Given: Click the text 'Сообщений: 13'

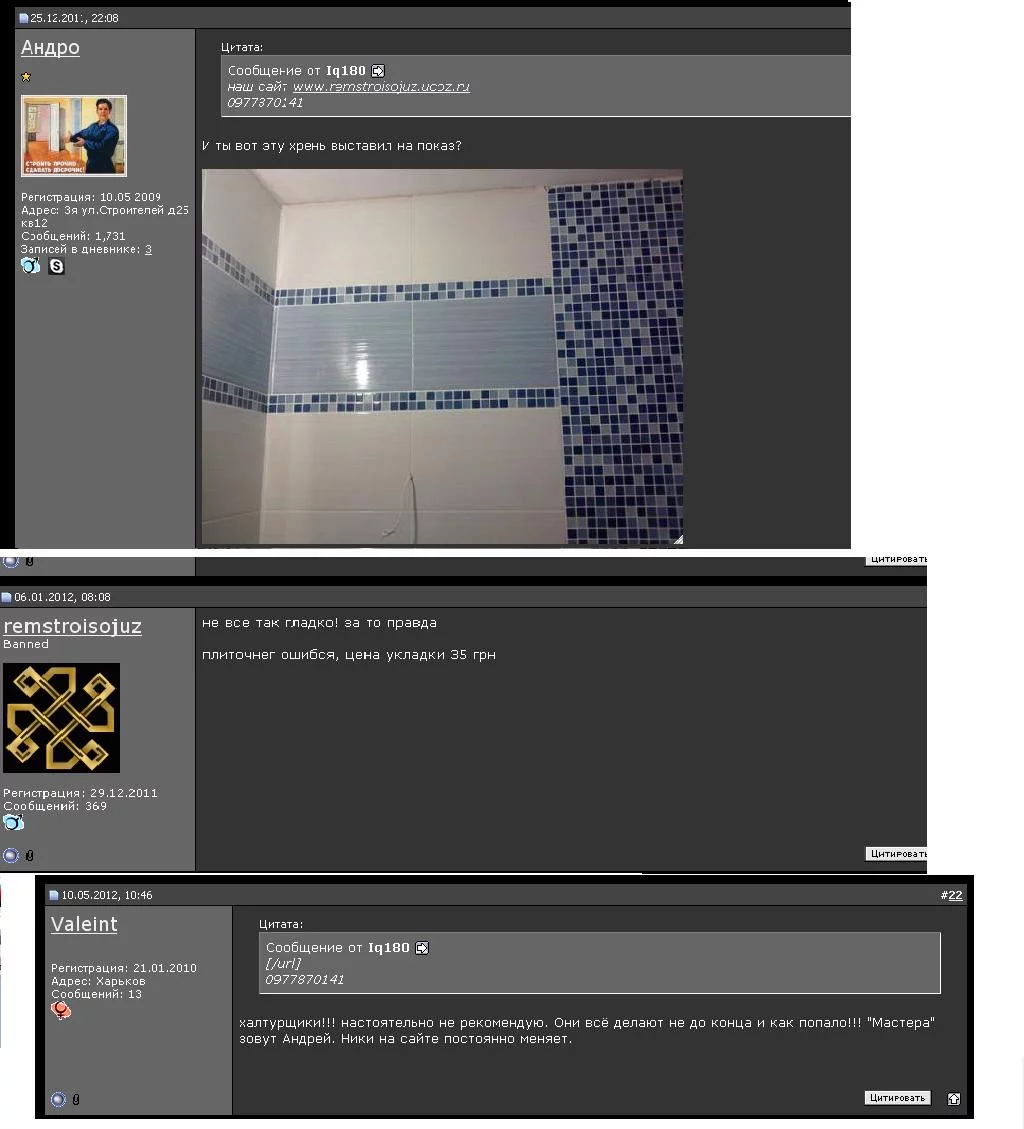Looking at the screenshot, I should pyautogui.click(x=96, y=994).
